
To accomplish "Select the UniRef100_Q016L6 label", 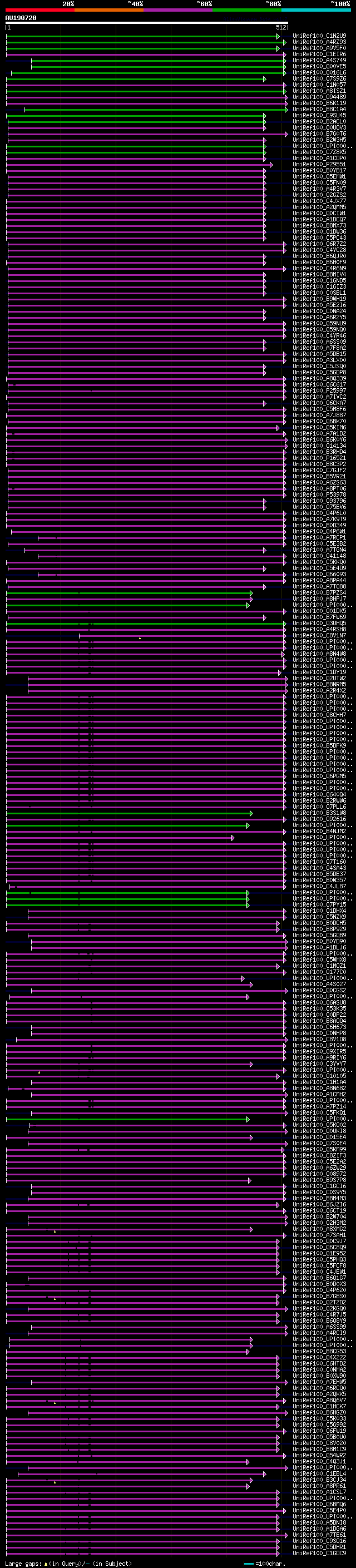I will click(x=319, y=72).
